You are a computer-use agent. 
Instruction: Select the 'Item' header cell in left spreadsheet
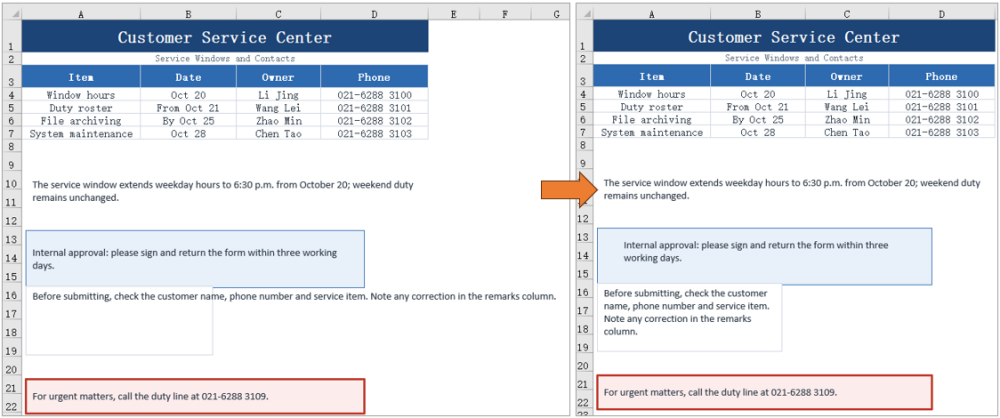(x=81, y=77)
